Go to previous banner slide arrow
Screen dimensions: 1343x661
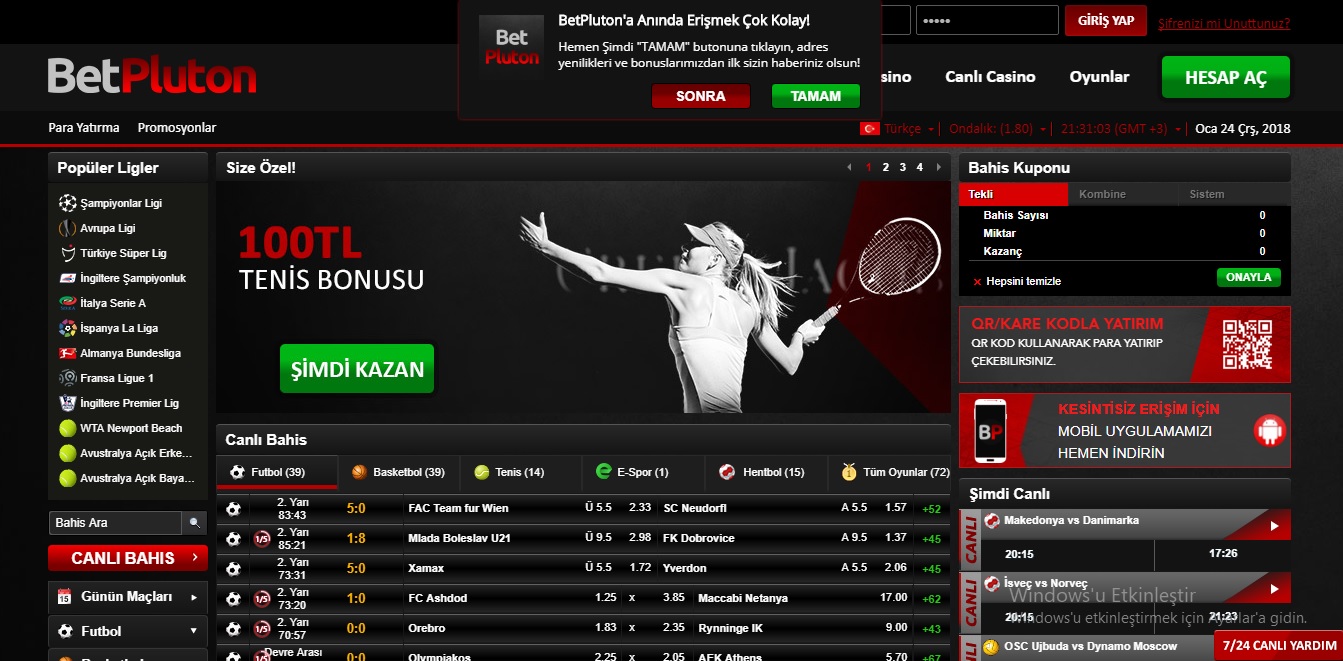(x=849, y=167)
